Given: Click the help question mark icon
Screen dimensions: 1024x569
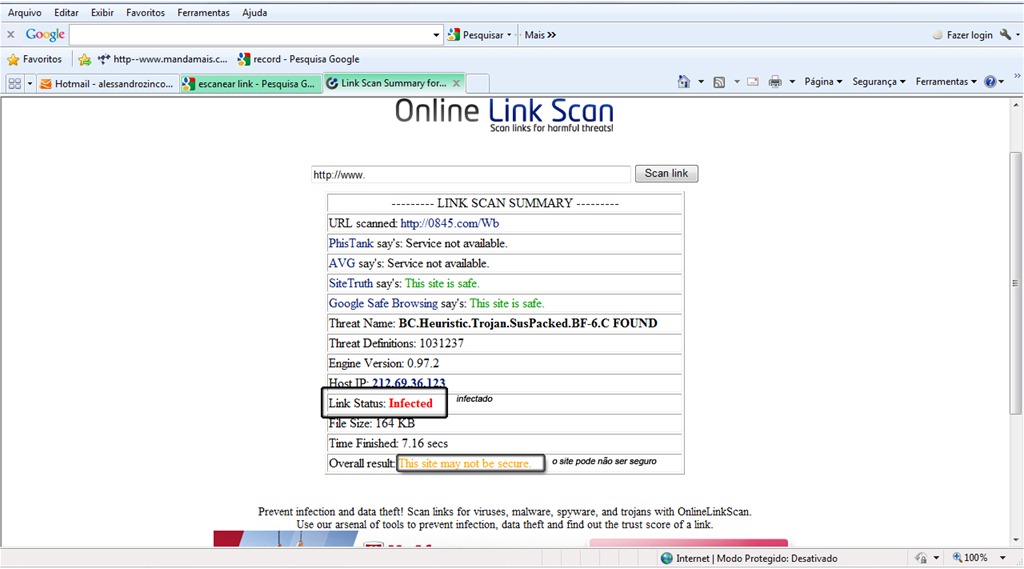Looking at the screenshot, I should click(x=990, y=82).
